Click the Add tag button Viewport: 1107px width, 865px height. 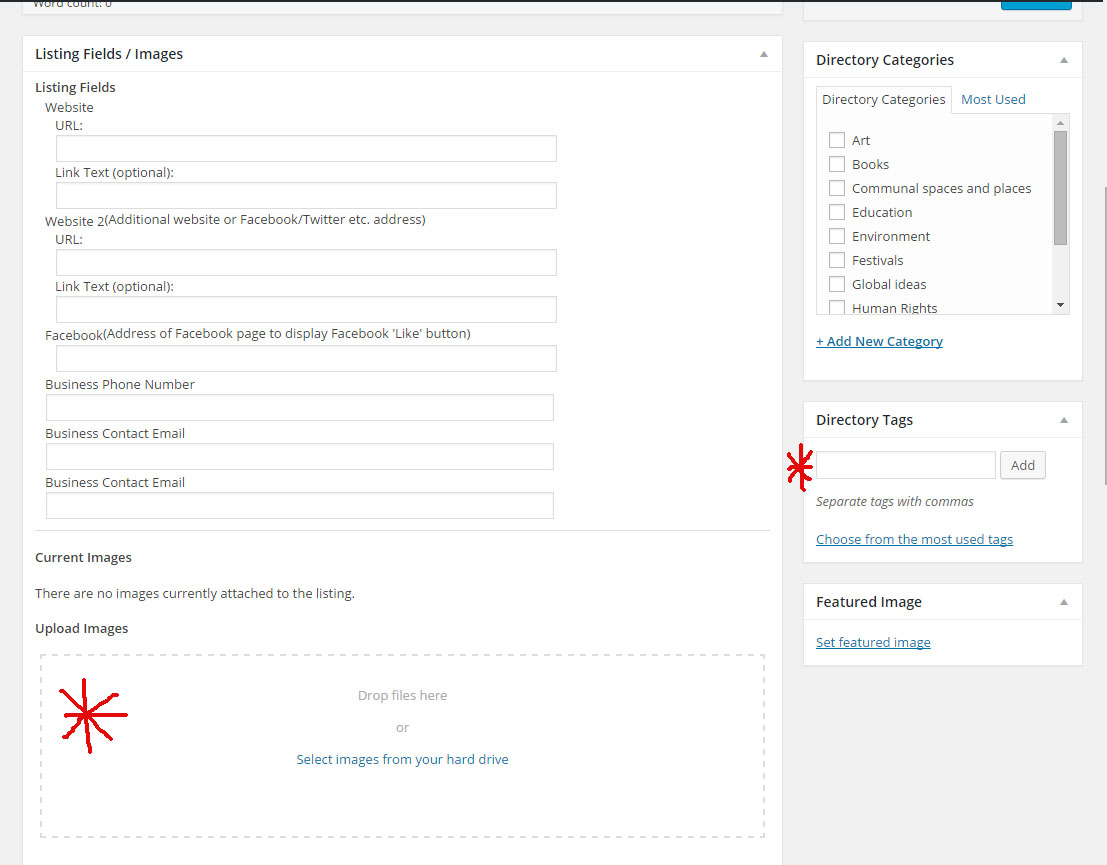coord(1022,465)
